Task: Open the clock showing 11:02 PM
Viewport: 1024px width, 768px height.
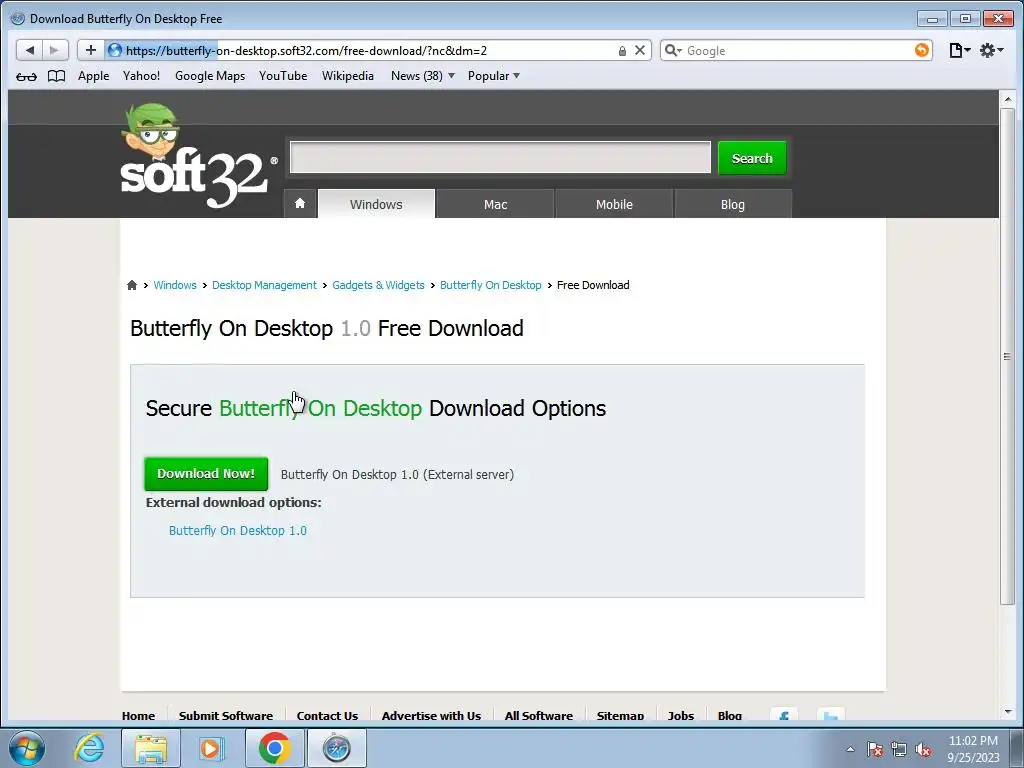Action: pos(973,748)
